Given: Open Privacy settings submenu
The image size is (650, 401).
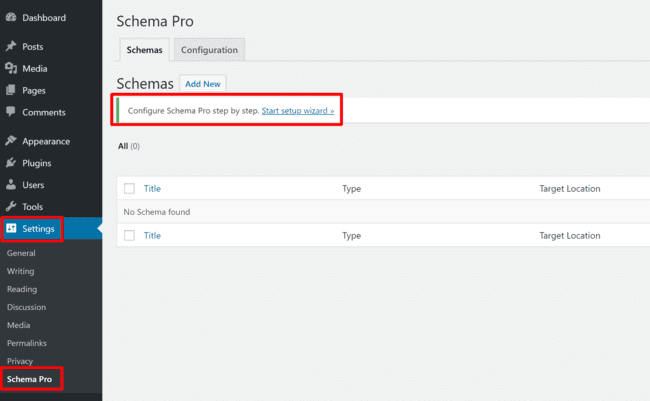Looking at the screenshot, I should pos(20,361).
